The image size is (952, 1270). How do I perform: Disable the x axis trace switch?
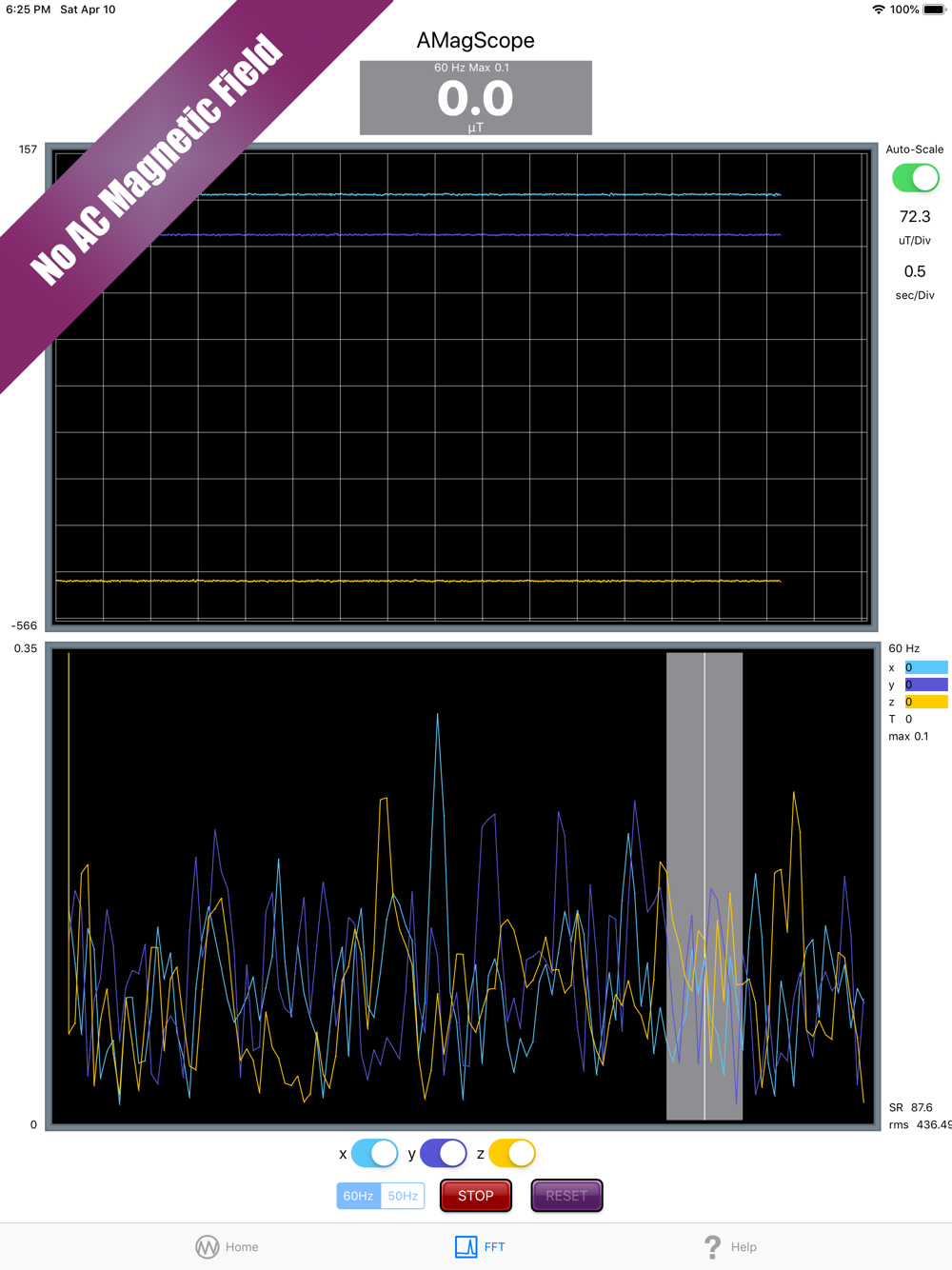click(374, 1154)
